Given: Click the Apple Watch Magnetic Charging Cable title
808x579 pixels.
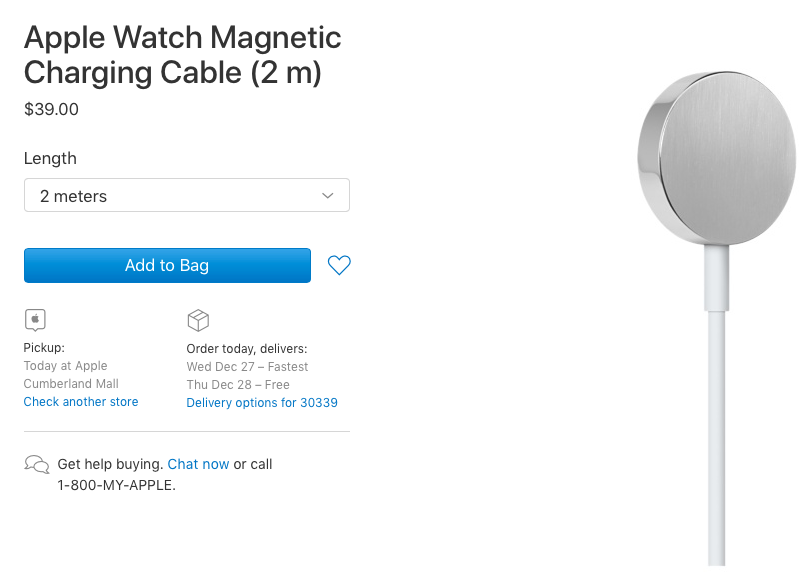Looking at the screenshot, I should tap(182, 55).
